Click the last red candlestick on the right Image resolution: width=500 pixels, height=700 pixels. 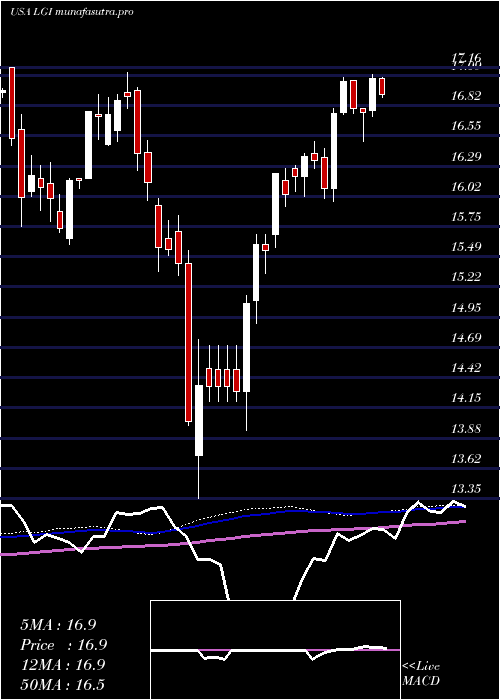[x=382, y=86]
